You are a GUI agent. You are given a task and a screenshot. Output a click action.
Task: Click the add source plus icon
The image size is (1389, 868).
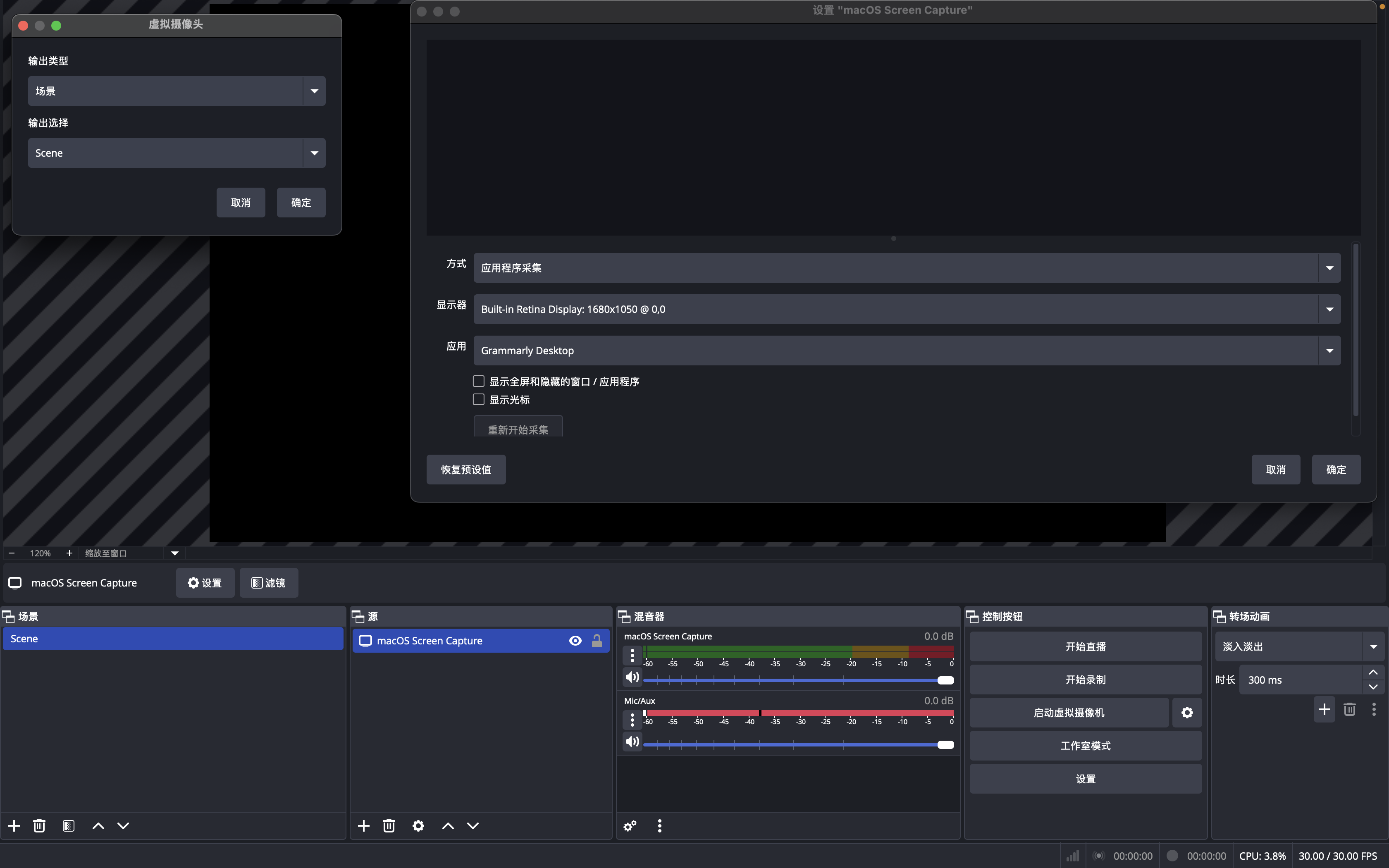point(363,825)
